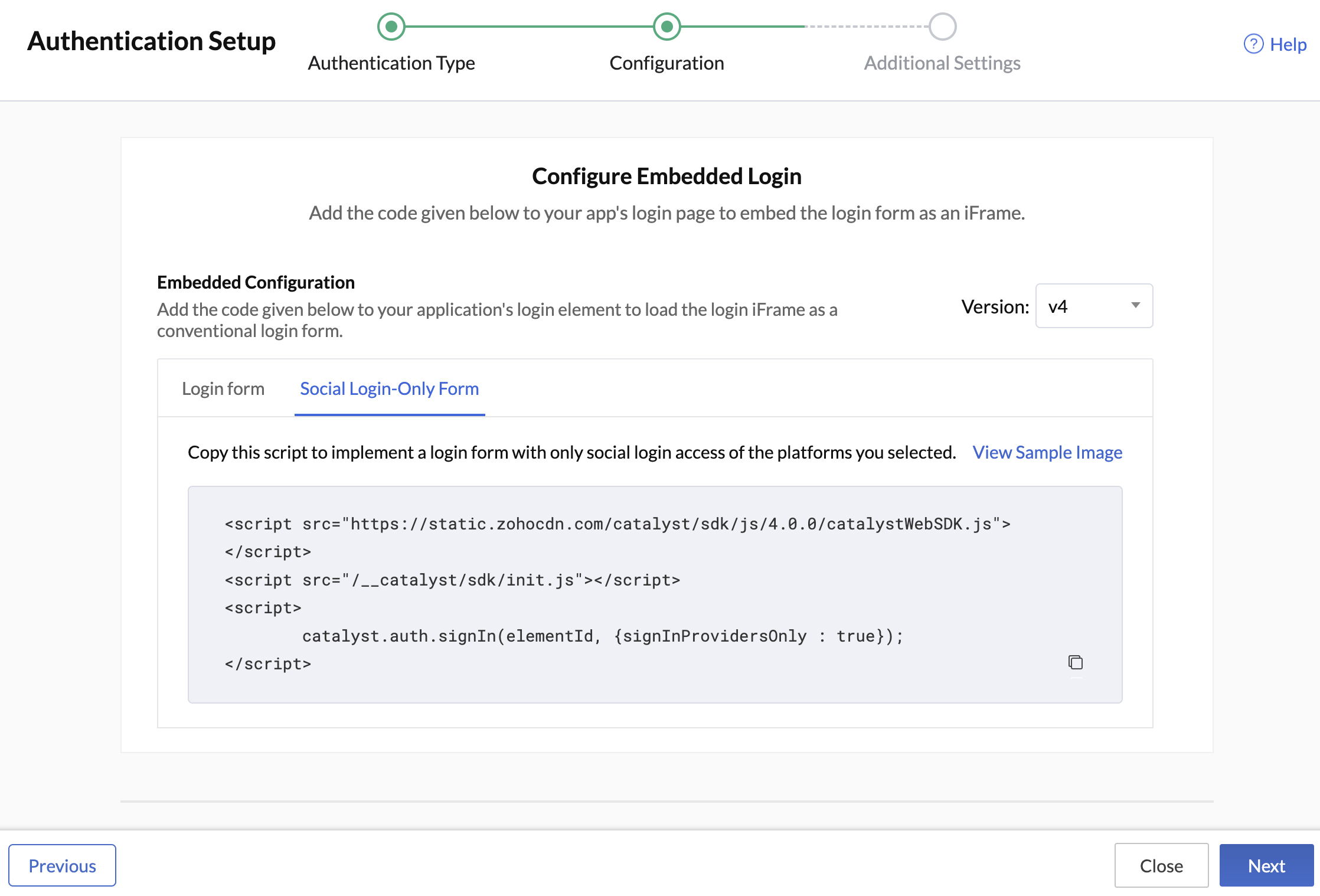
Task: Select the Social Login-Only Form tab
Action: 389,388
